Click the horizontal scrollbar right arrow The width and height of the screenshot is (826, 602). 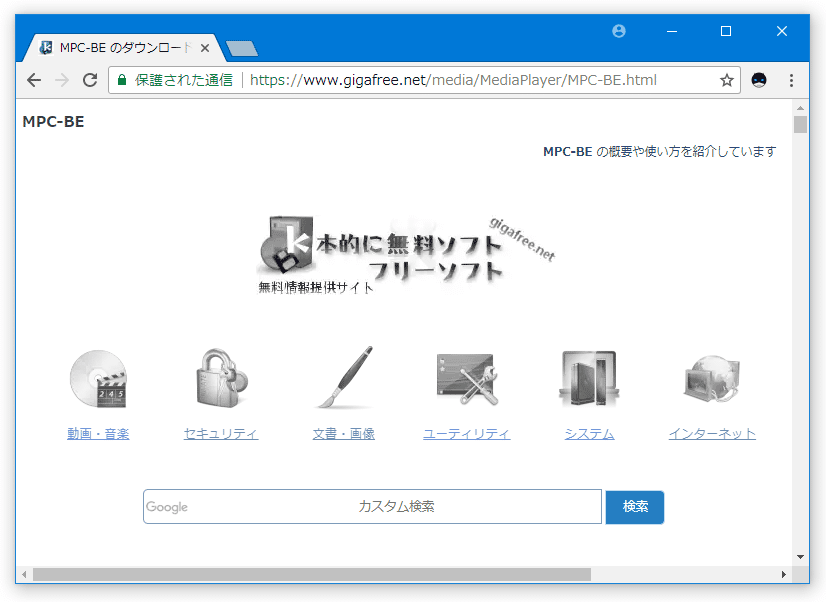784,574
